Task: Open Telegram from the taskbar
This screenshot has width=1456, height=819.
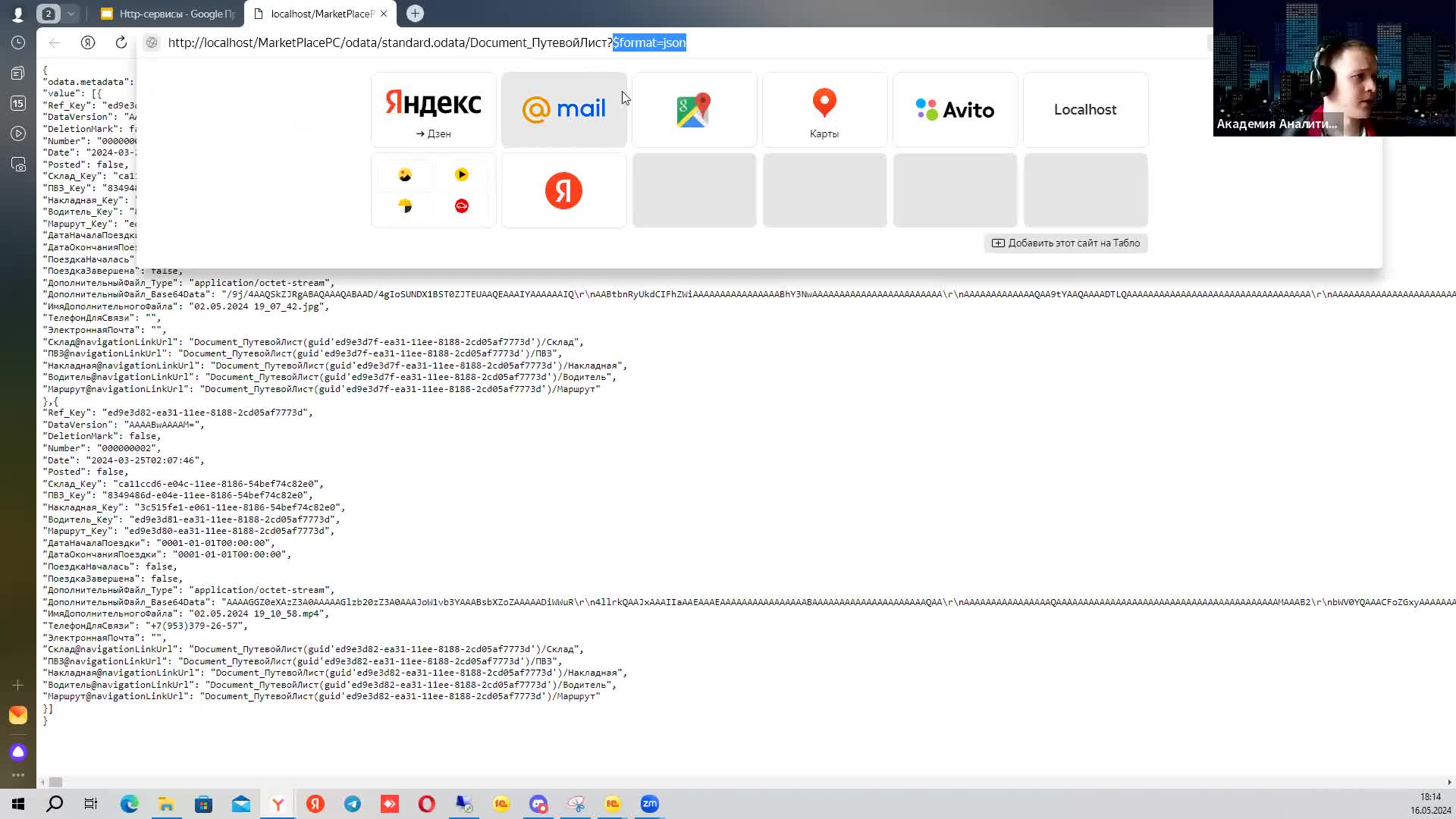Action: point(353,804)
